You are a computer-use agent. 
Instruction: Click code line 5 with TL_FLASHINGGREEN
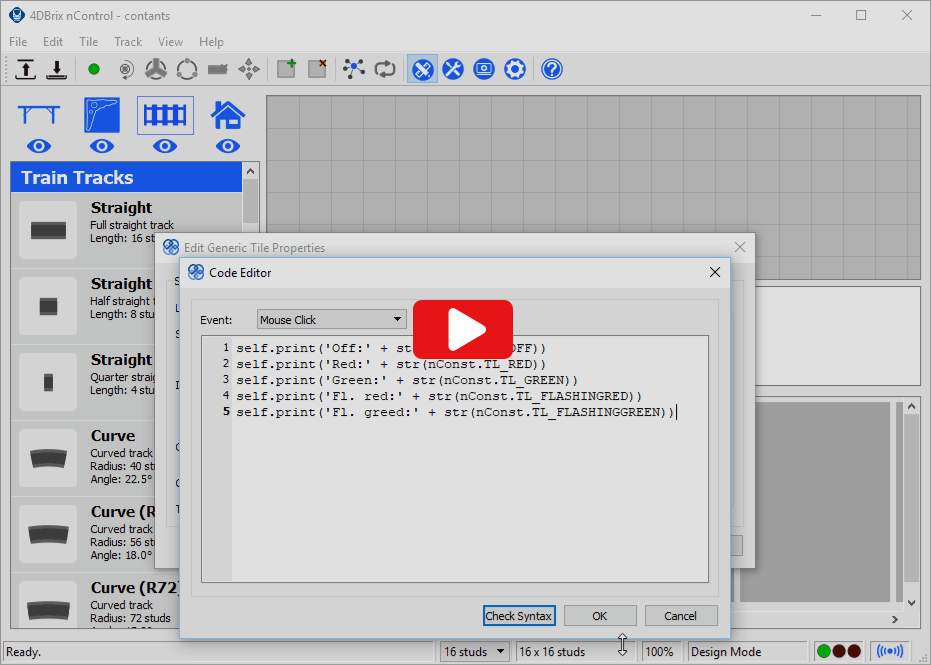click(x=455, y=412)
